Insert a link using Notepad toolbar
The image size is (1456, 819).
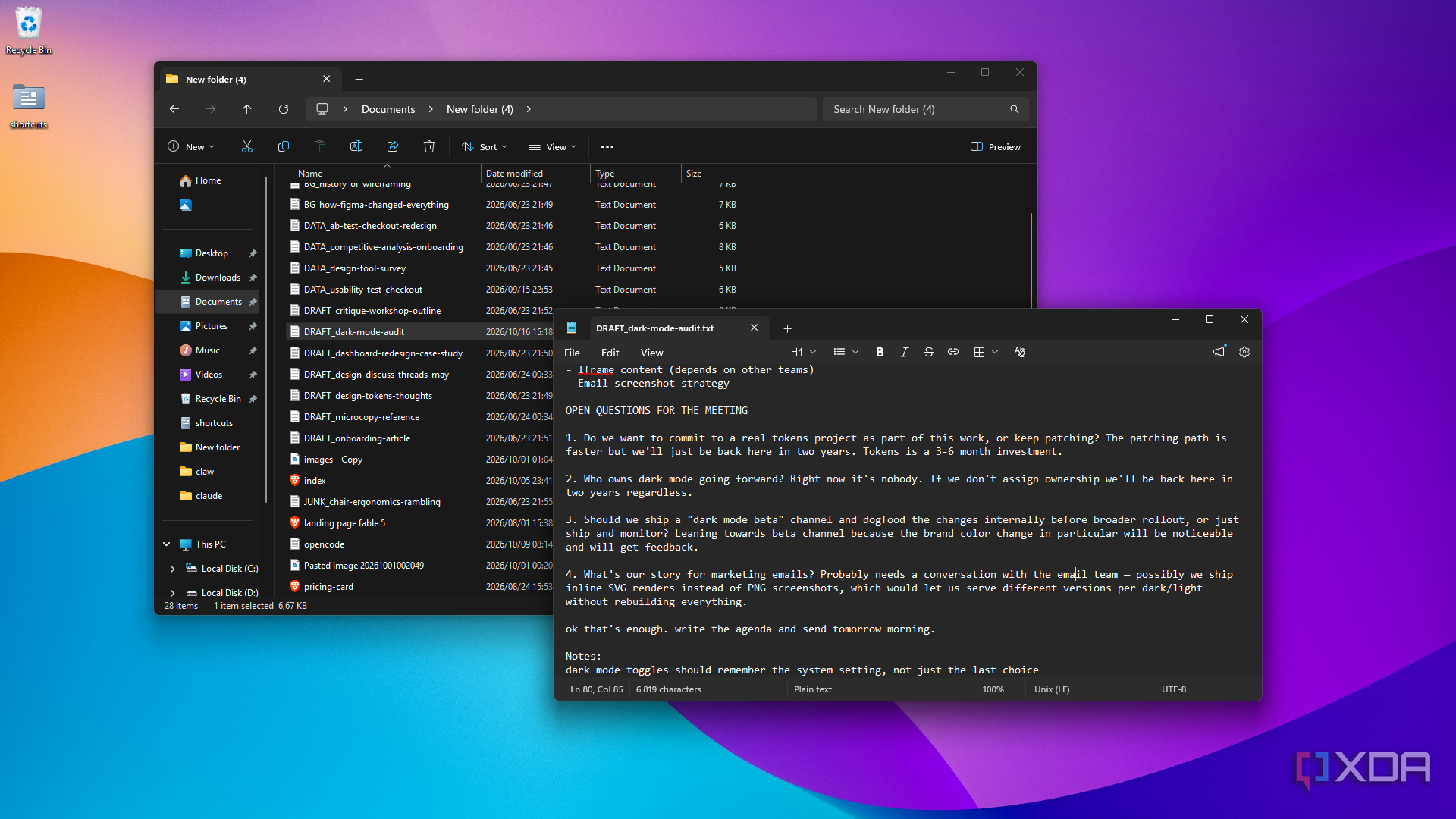click(953, 352)
